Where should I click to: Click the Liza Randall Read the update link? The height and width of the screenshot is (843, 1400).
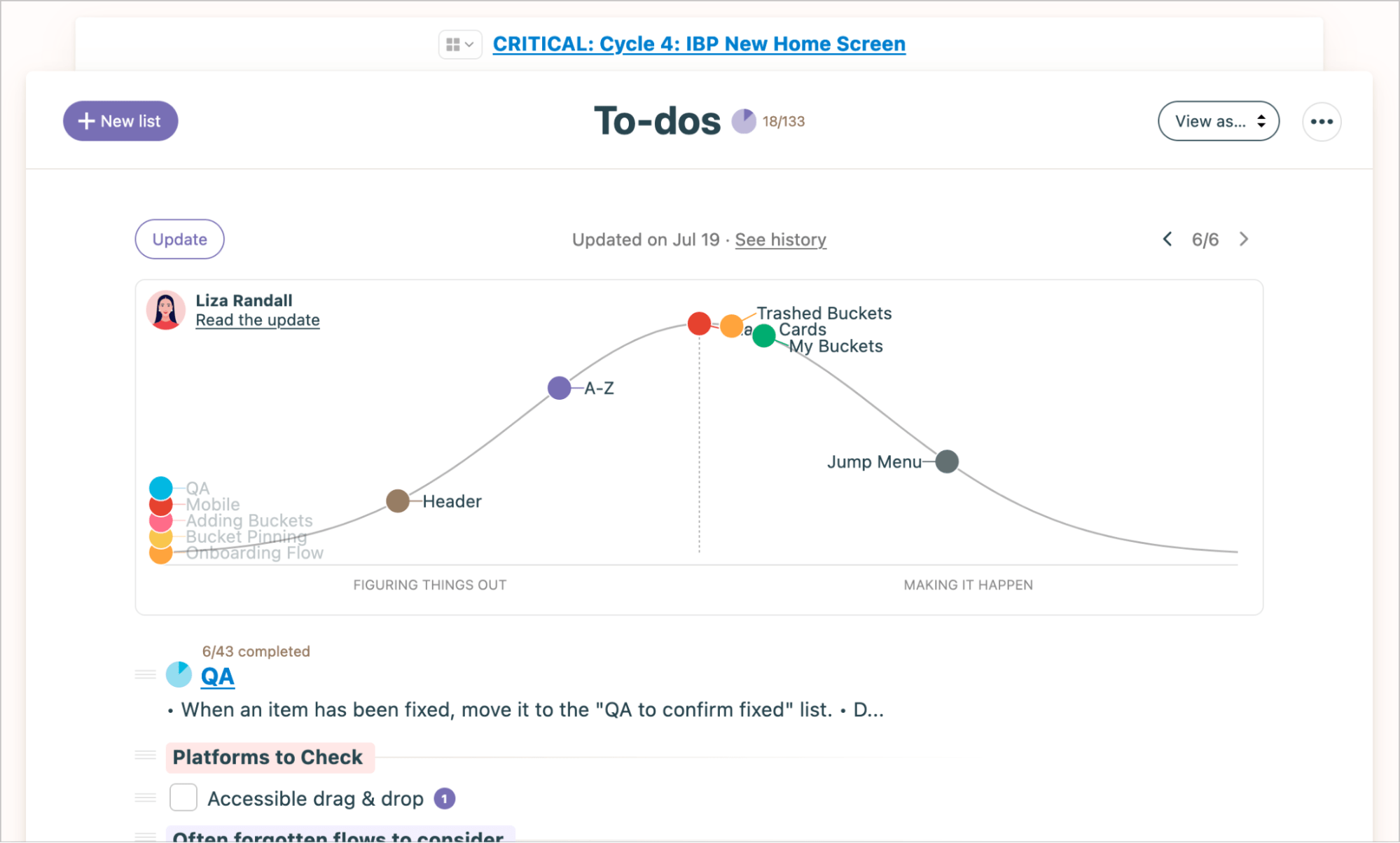257,320
